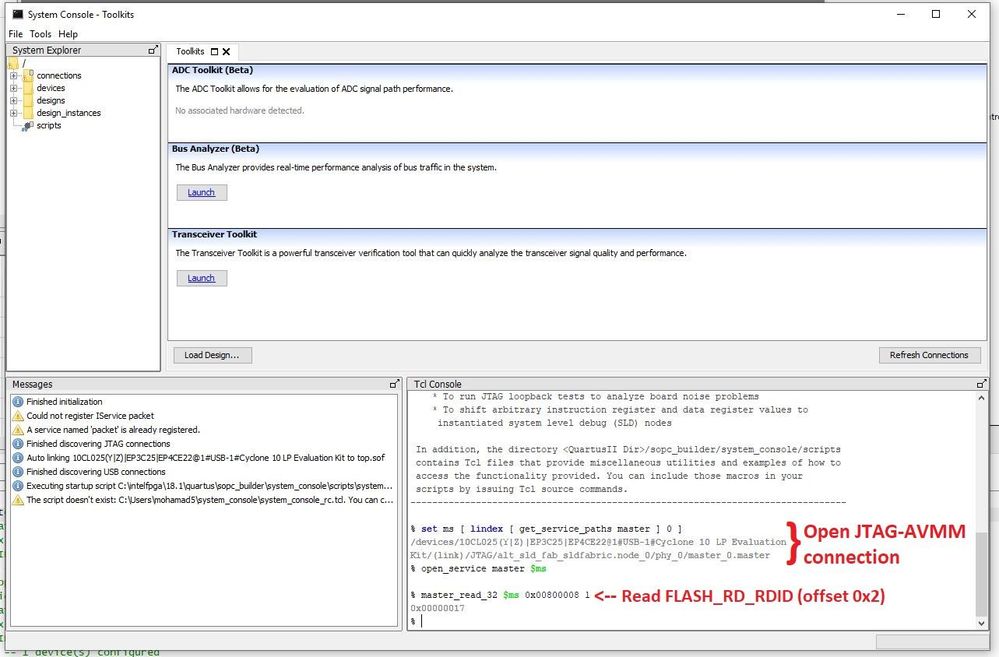Click the Tcl Console prompt input line

click(691, 621)
